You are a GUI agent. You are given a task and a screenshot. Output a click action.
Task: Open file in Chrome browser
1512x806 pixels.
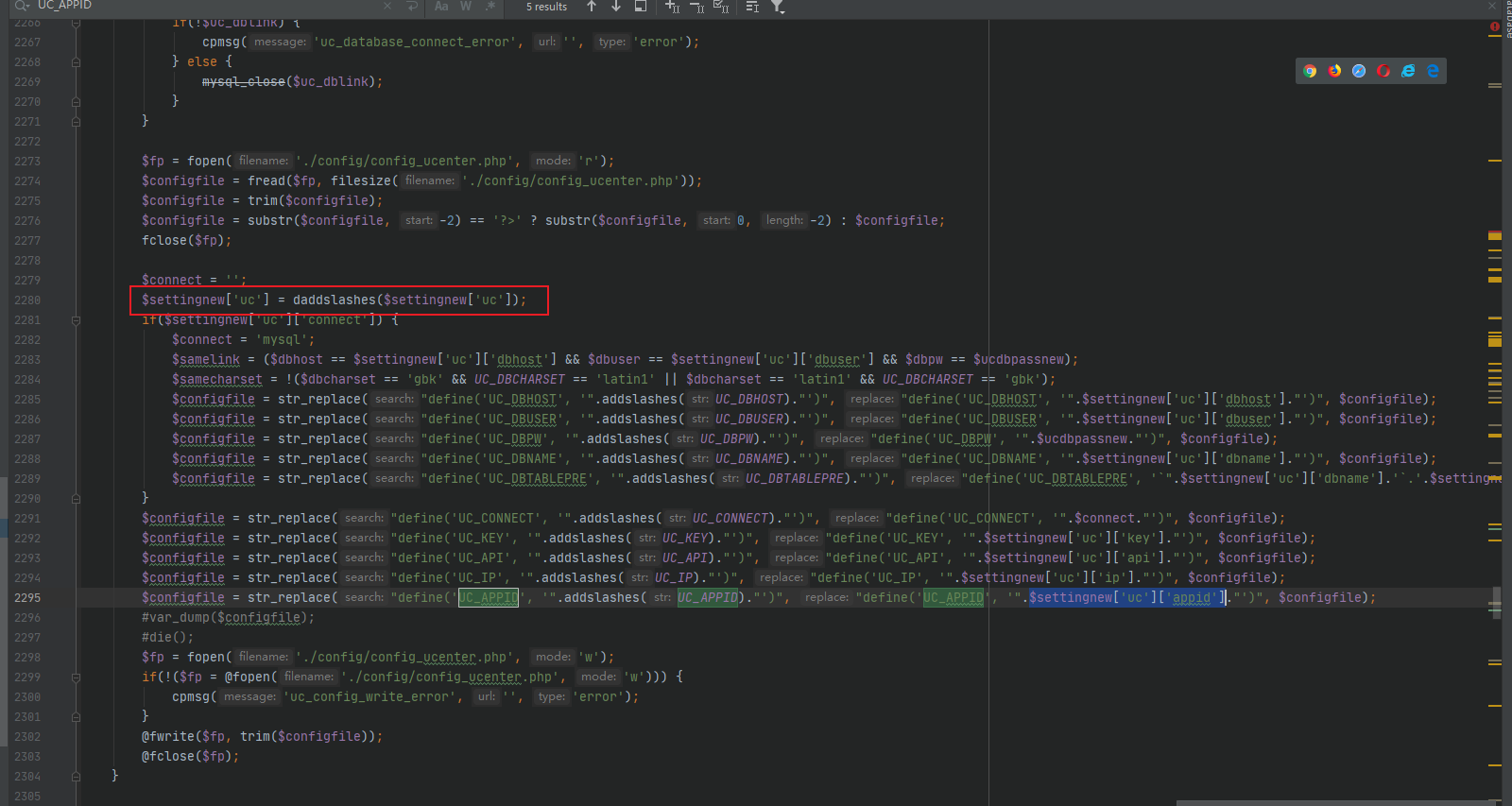[x=1310, y=71]
